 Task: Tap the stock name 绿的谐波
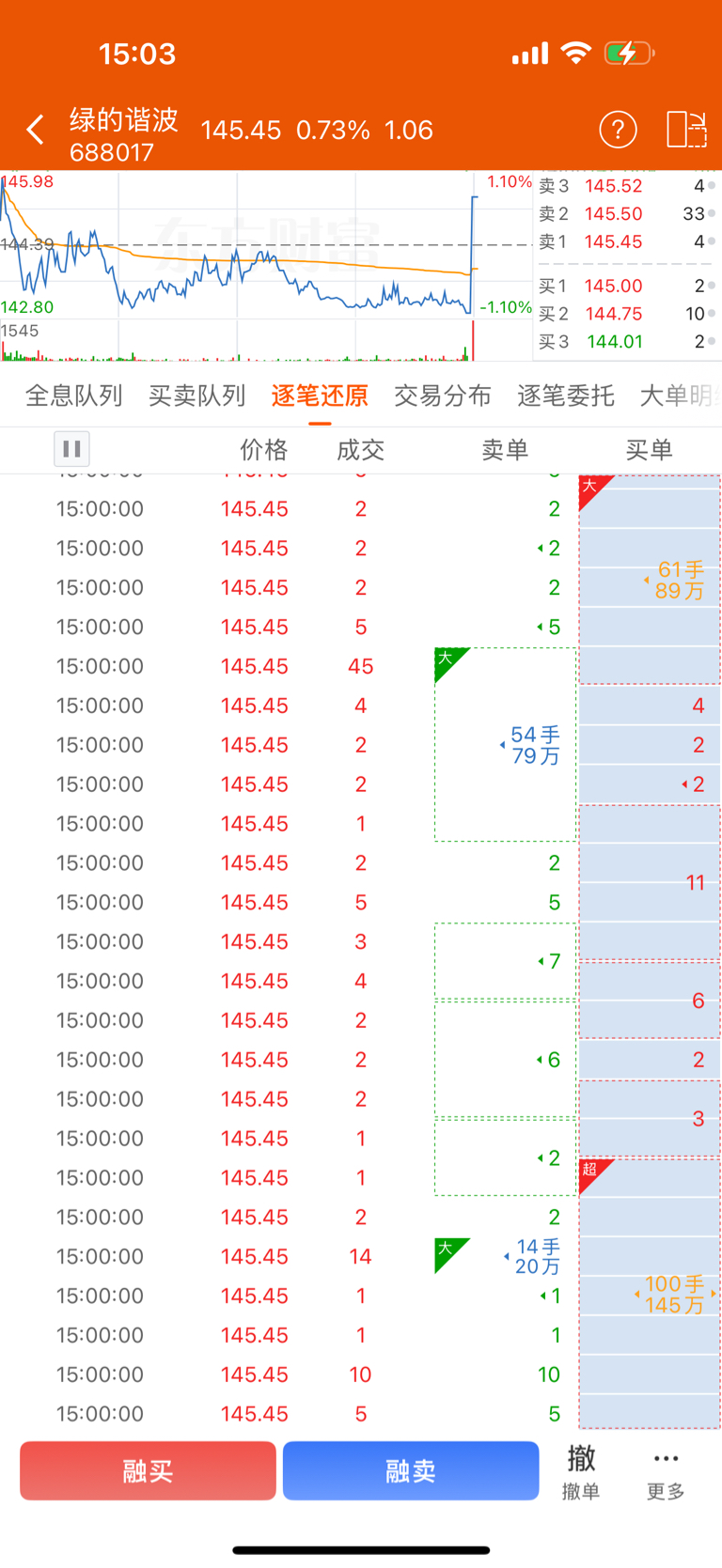point(124,119)
